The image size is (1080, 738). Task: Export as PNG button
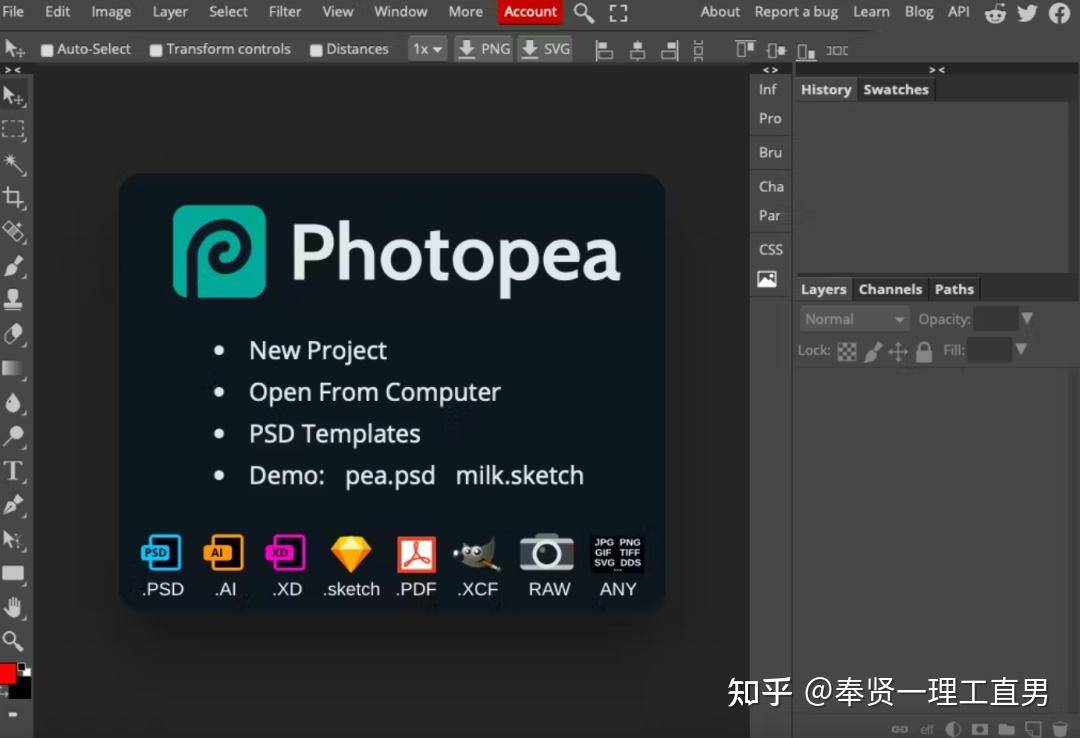pyautogui.click(x=484, y=50)
